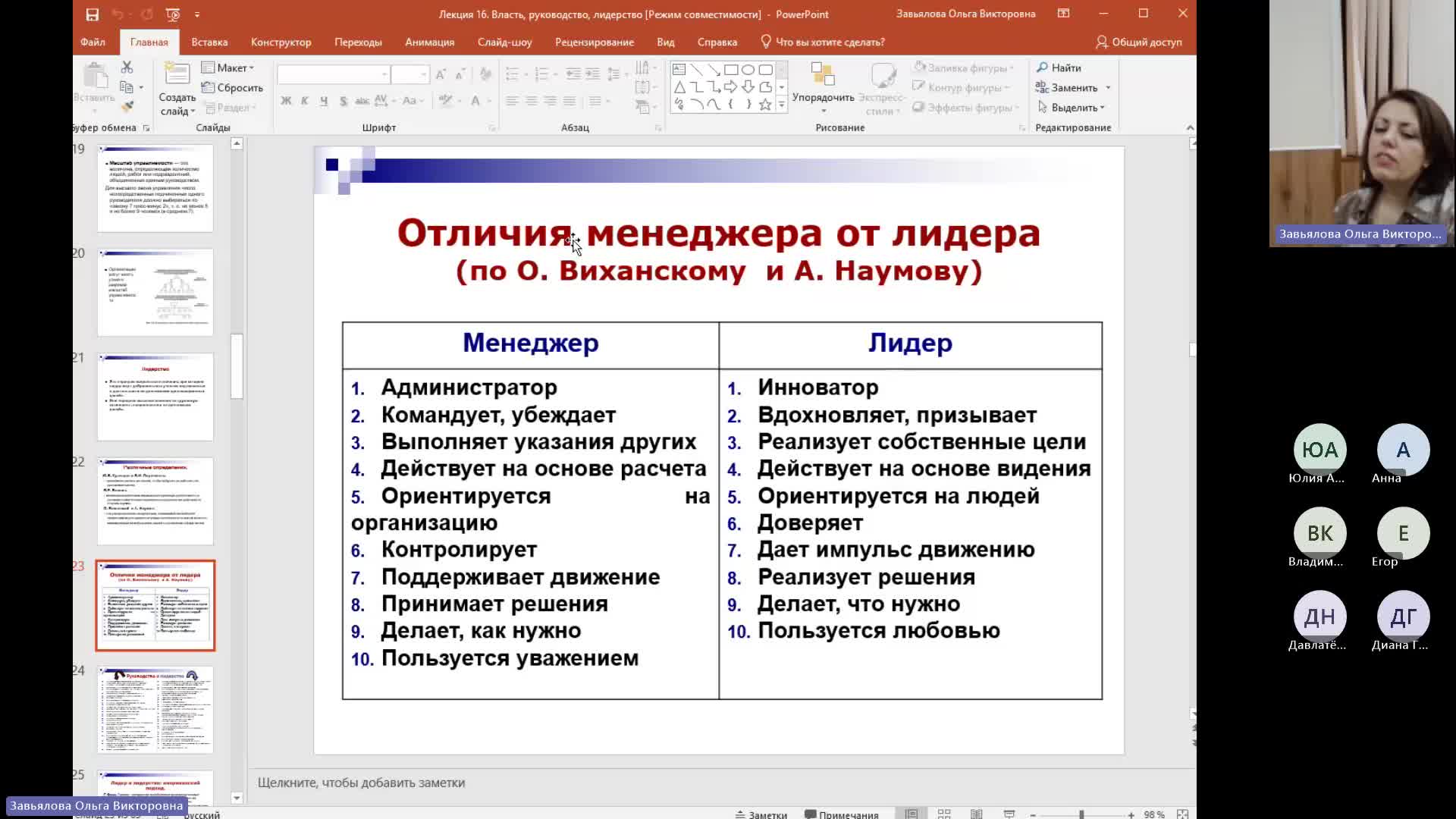Toggle bold (Ж) formatting
Image resolution: width=1456 pixels, height=819 pixels.
coord(286,100)
